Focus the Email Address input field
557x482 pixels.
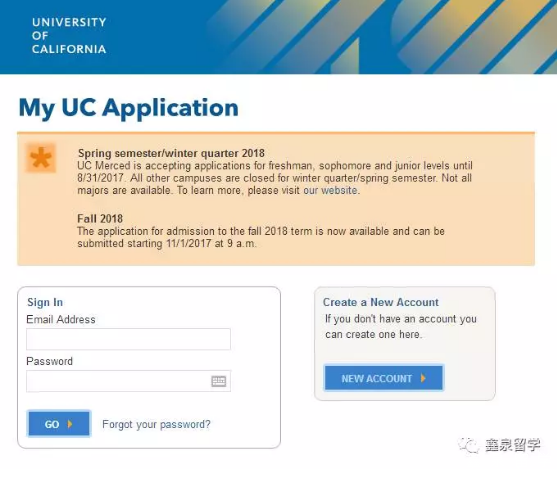coord(128,339)
